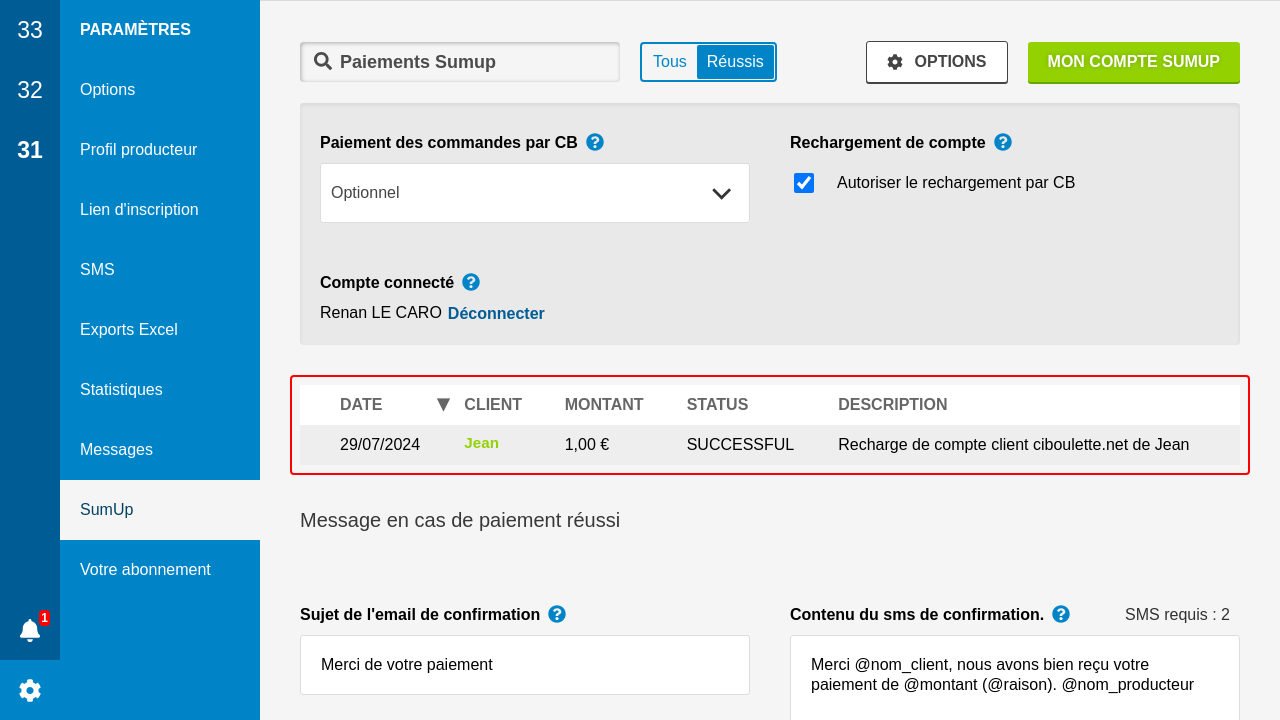Click help icon next to Sujet de l'email
Image resolution: width=1280 pixels, height=720 pixels.
(x=557, y=614)
